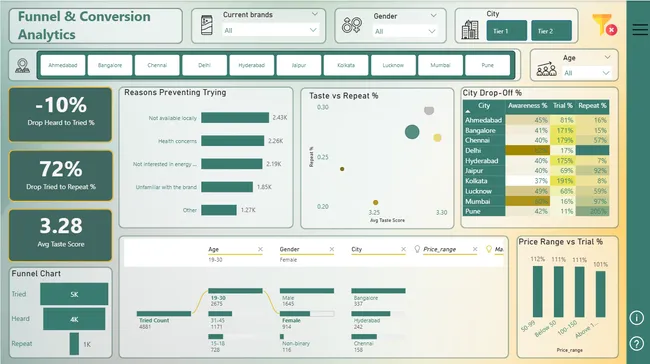The image size is (650, 364).
Task: Remove the Gender field with its X
Action: pos(332,249)
